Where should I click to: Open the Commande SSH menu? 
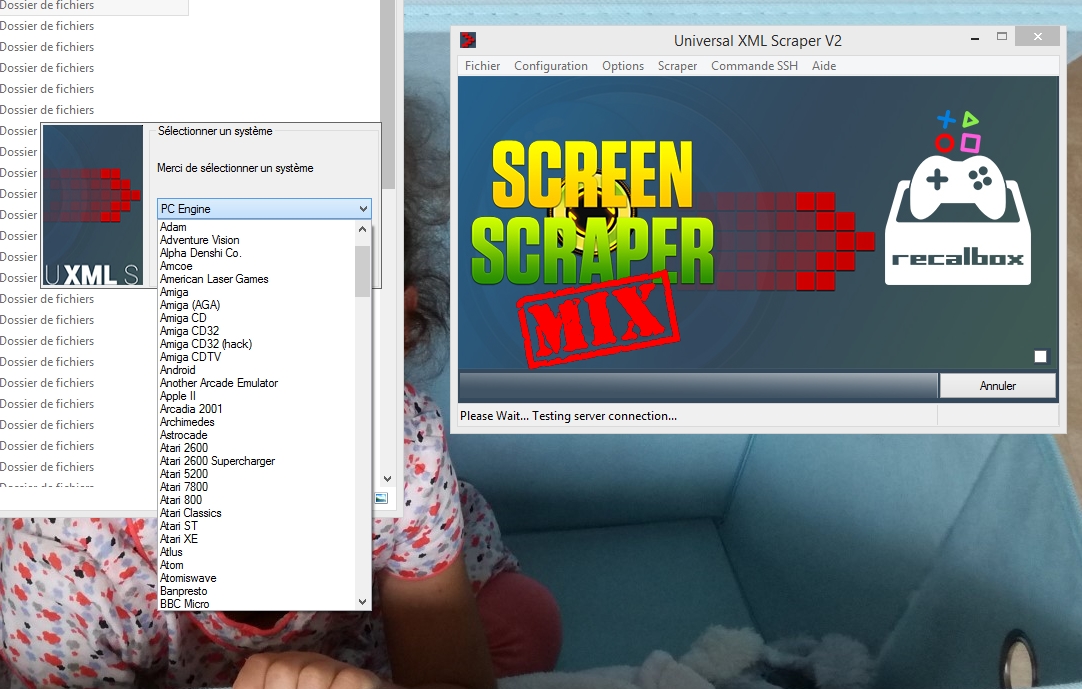coord(754,66)
